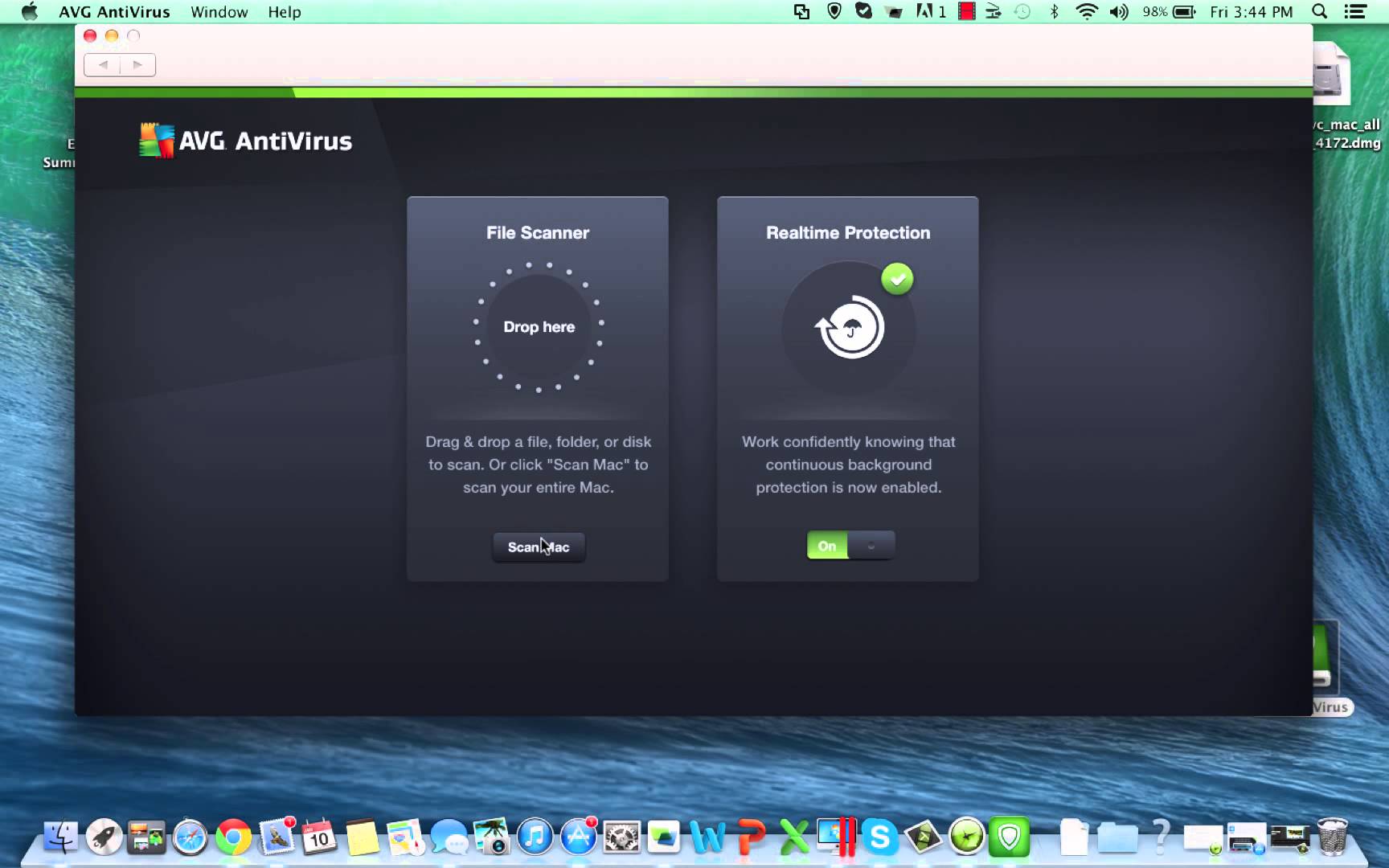Open the blue W dock application
This screenshot has height=868, width=1389.
(x=707, y=837)
